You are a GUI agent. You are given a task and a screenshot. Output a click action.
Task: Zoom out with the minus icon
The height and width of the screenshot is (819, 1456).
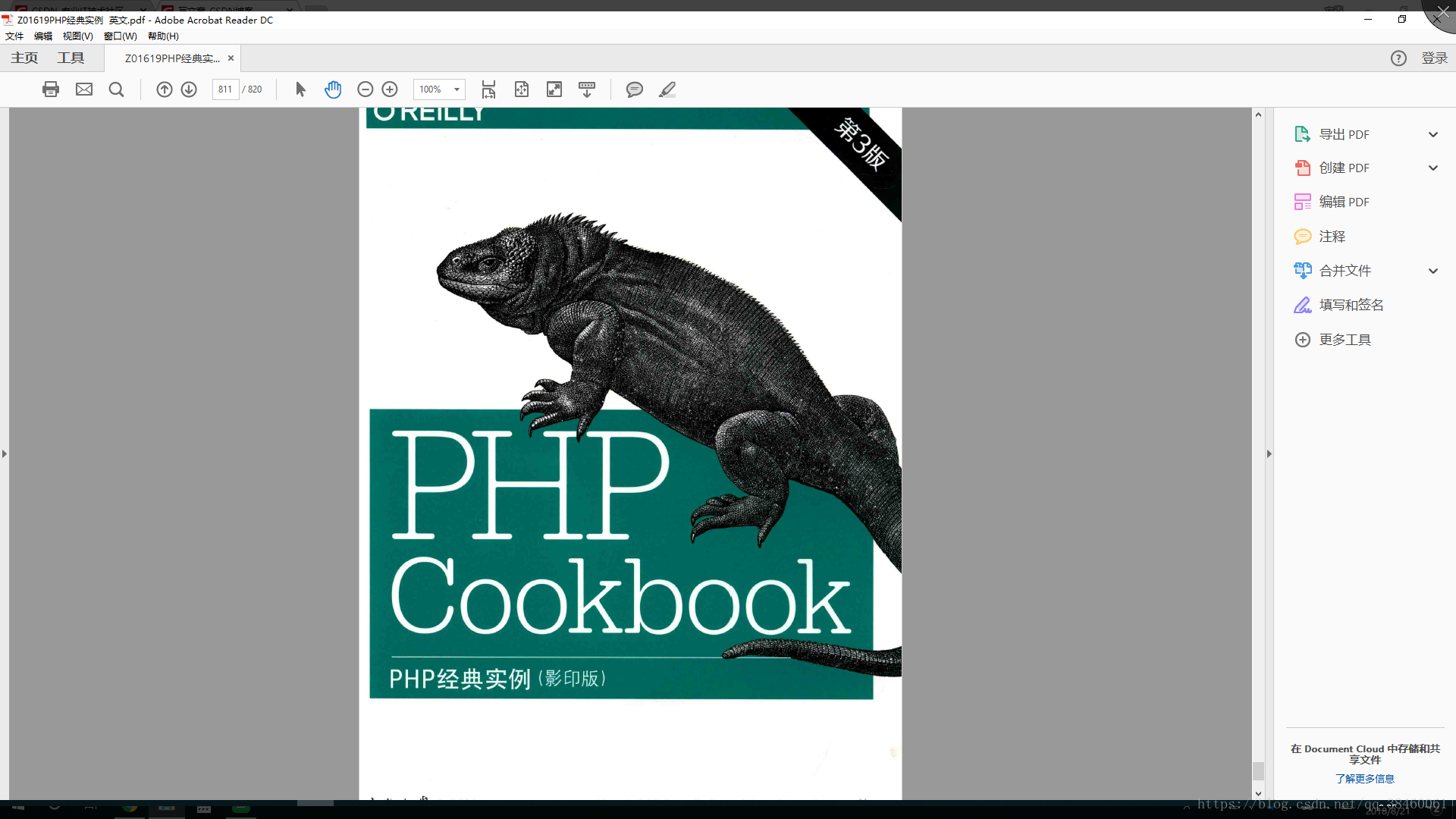(365, 89)
